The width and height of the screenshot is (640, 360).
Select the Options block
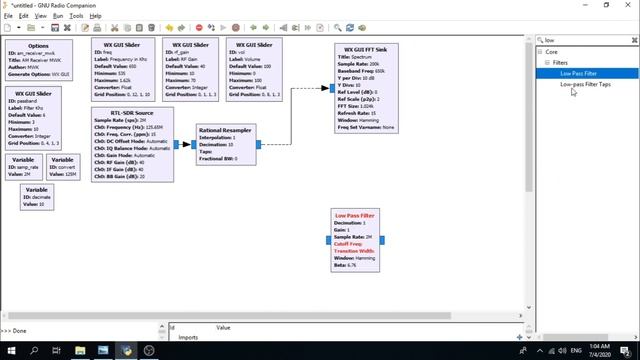point(39,60)
